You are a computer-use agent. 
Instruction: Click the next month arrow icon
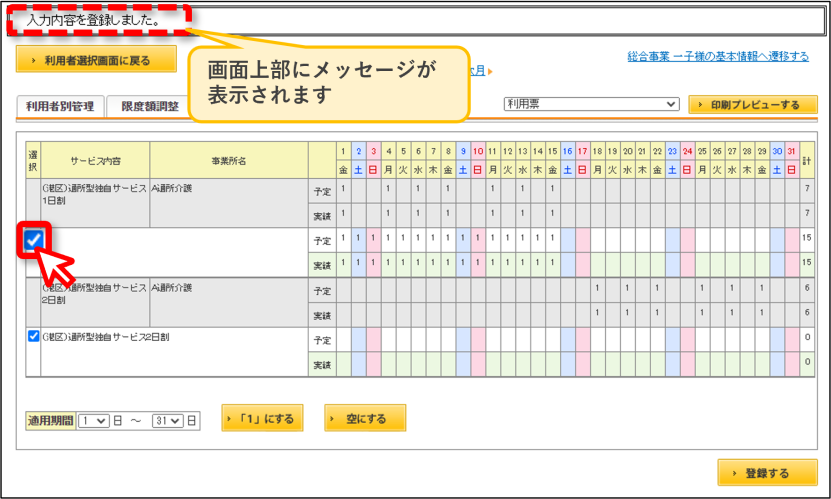(x=490, y=71)
